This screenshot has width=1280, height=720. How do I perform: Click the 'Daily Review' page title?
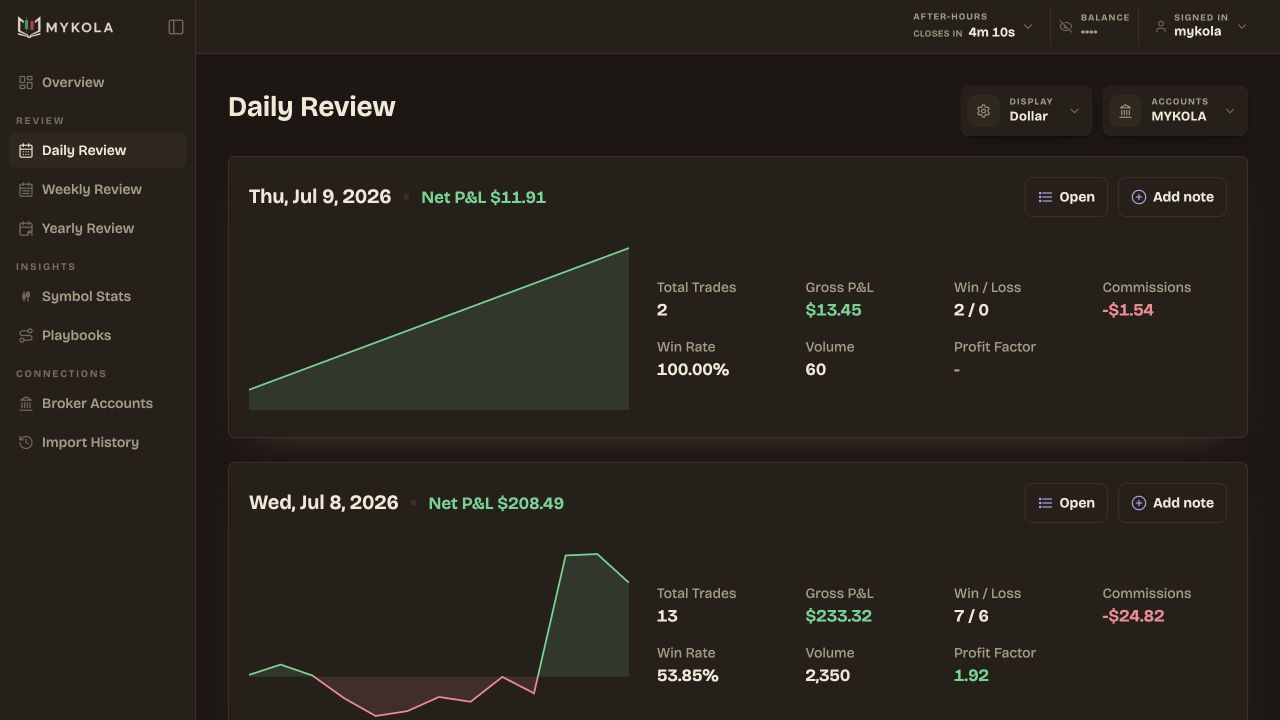312,107
